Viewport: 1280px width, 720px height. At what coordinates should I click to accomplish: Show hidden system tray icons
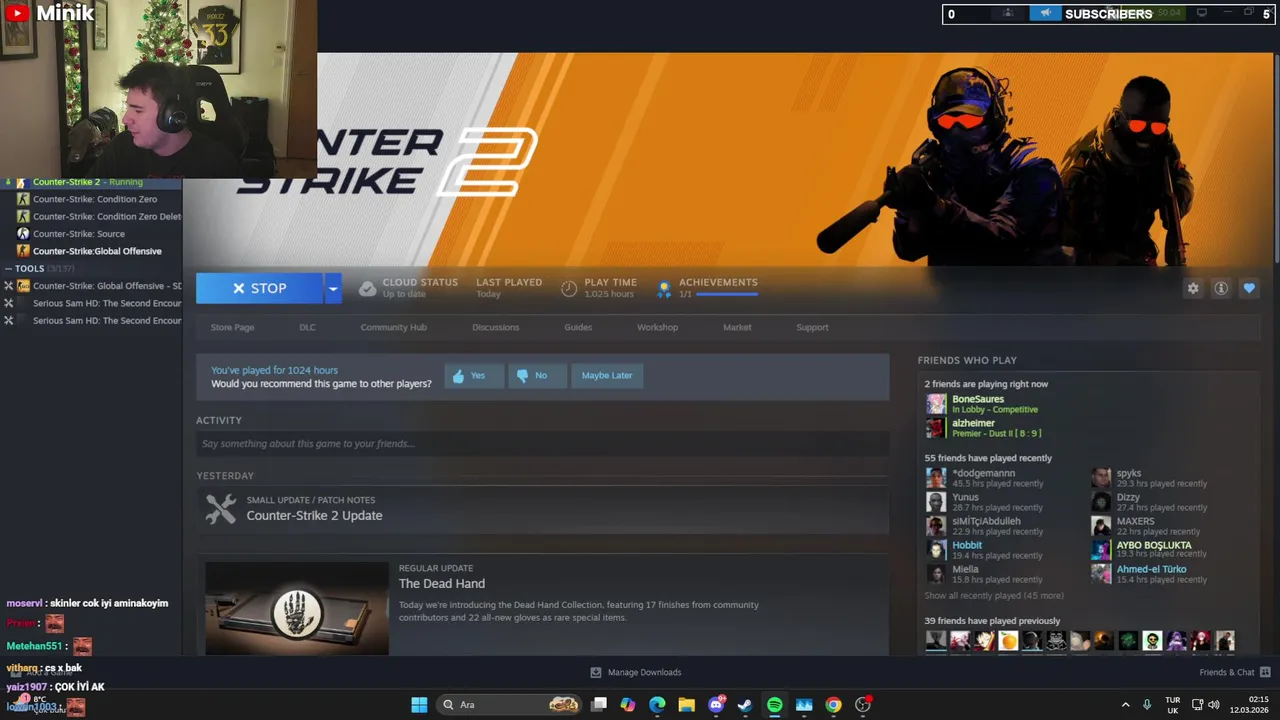coord(1125,705)
